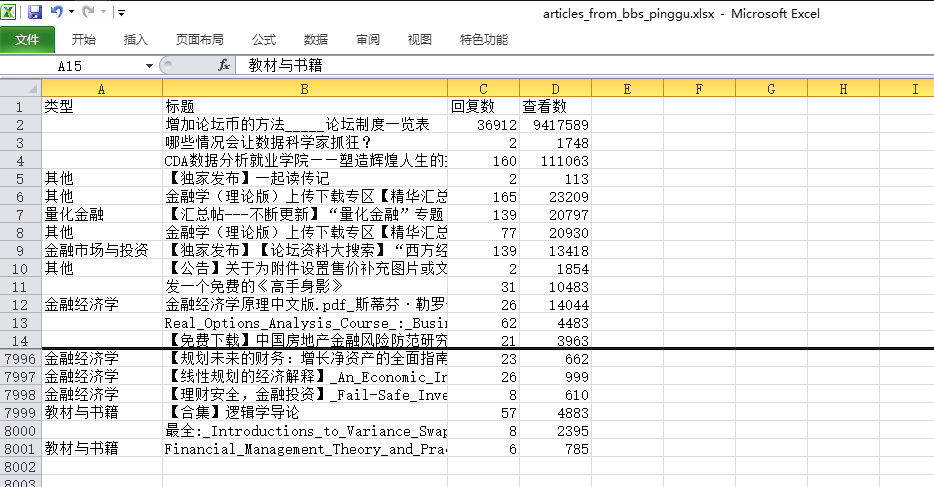Click the Select All corner button
Viewport: 934px width, 487px height.
tap(20, 89)
